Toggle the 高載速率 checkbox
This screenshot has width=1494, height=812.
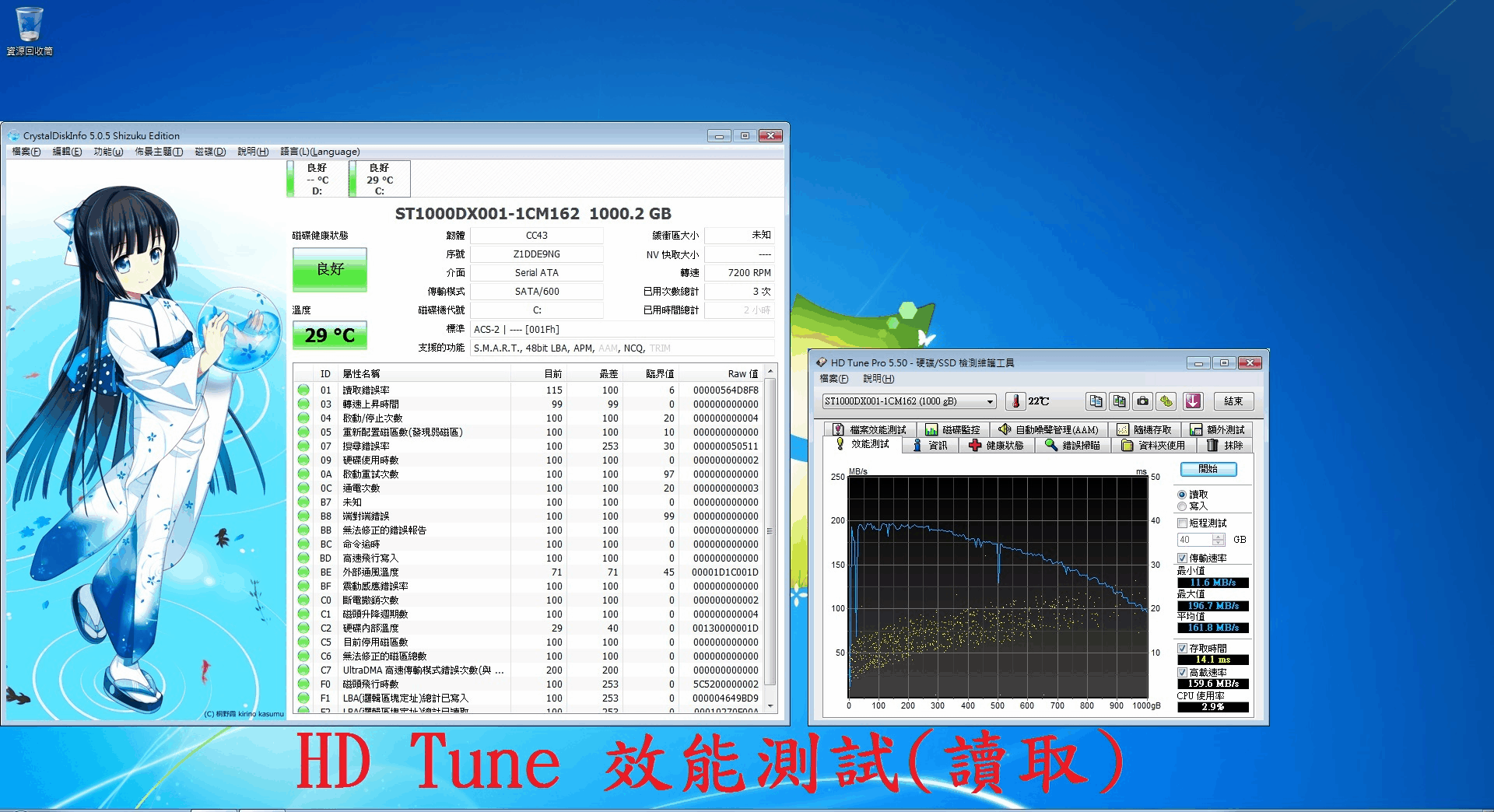point(1182,673)
